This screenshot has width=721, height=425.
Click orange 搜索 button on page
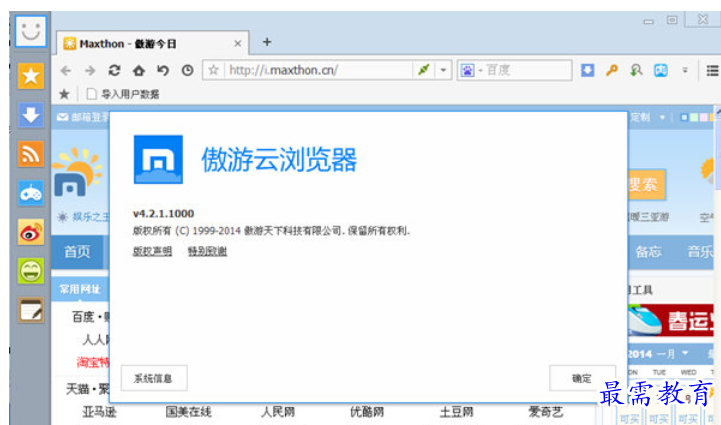point(646,185)
